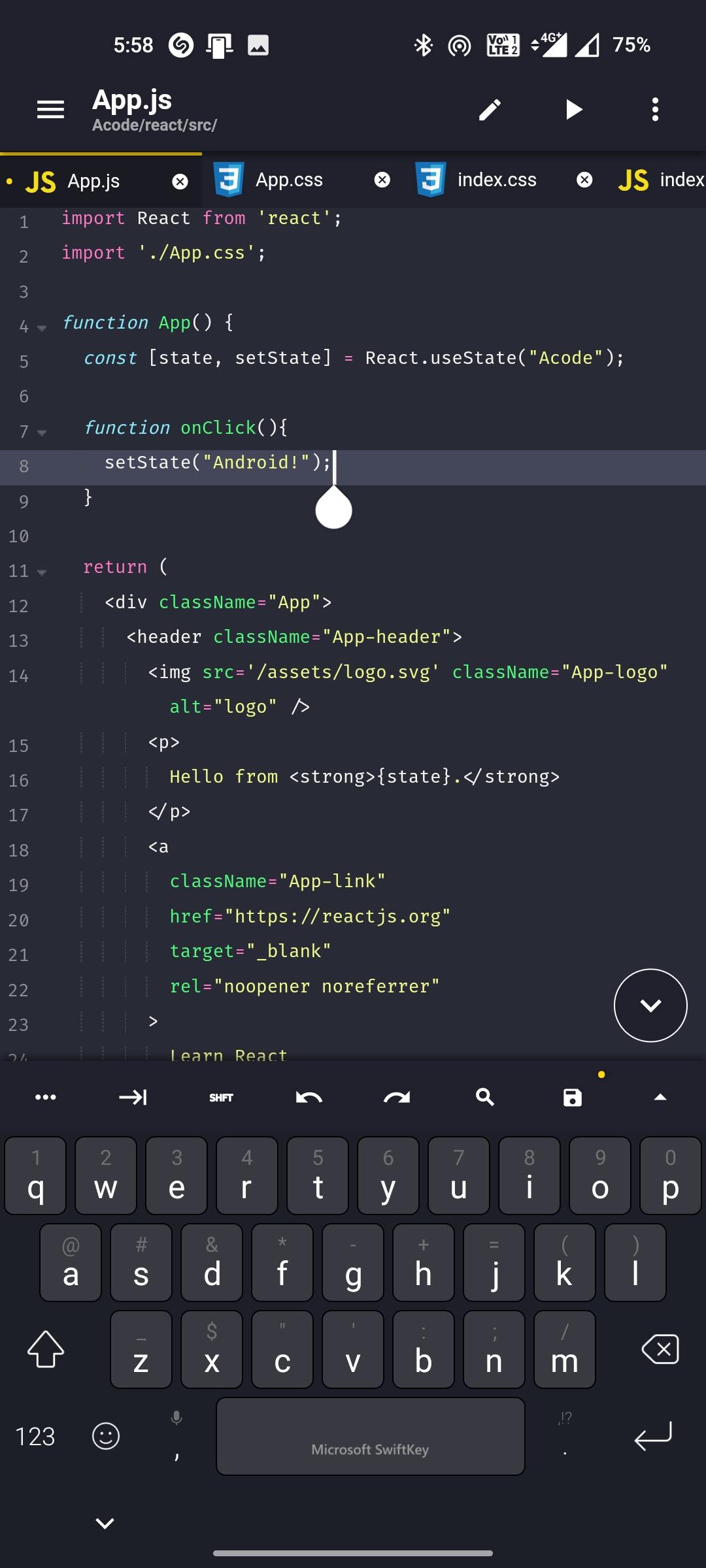Close the App.js tab
This screenshot has height=1568, width=706.
pos(180,182)
